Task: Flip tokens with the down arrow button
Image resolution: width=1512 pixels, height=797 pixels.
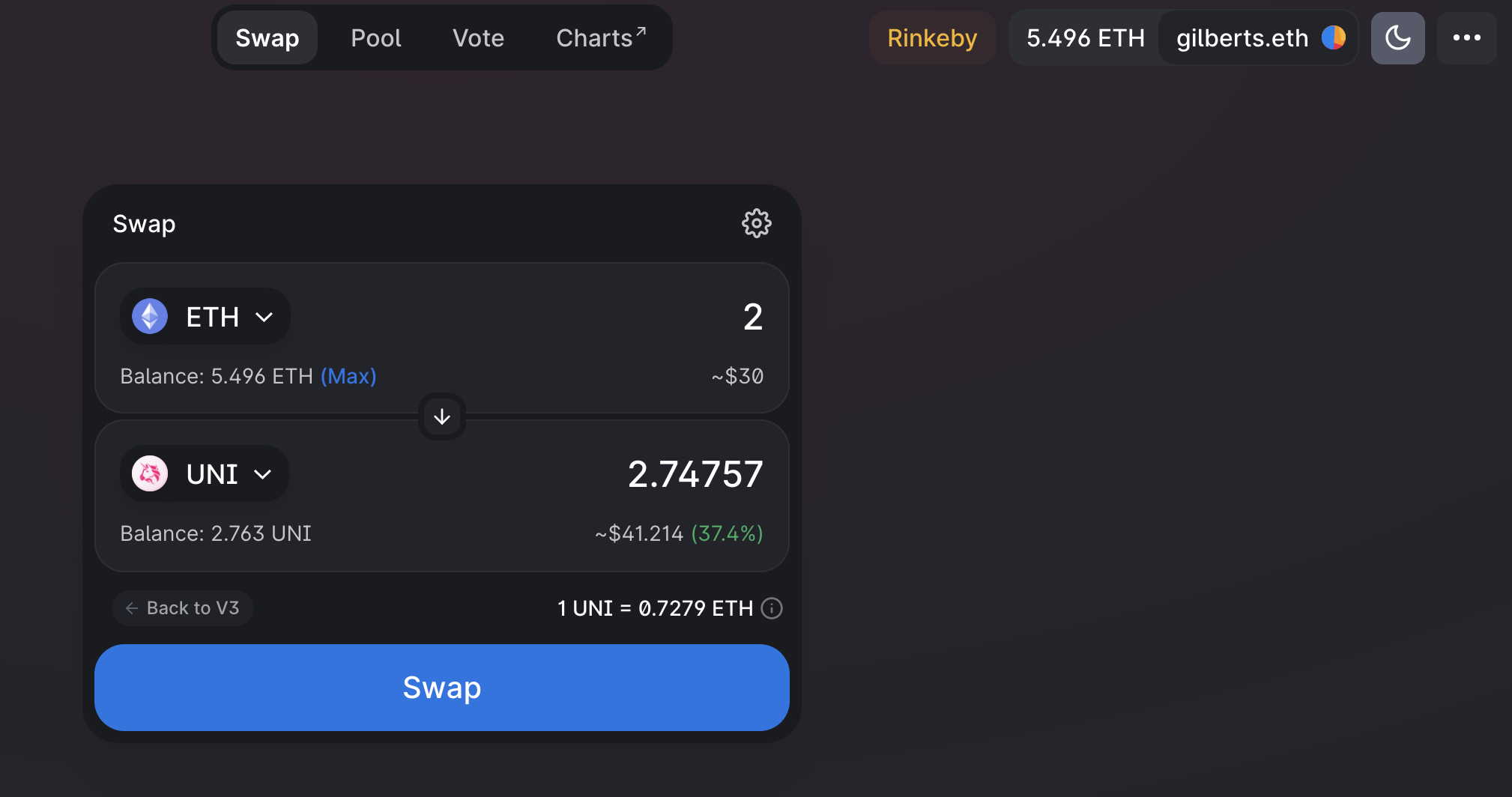Action: (442, 416)
